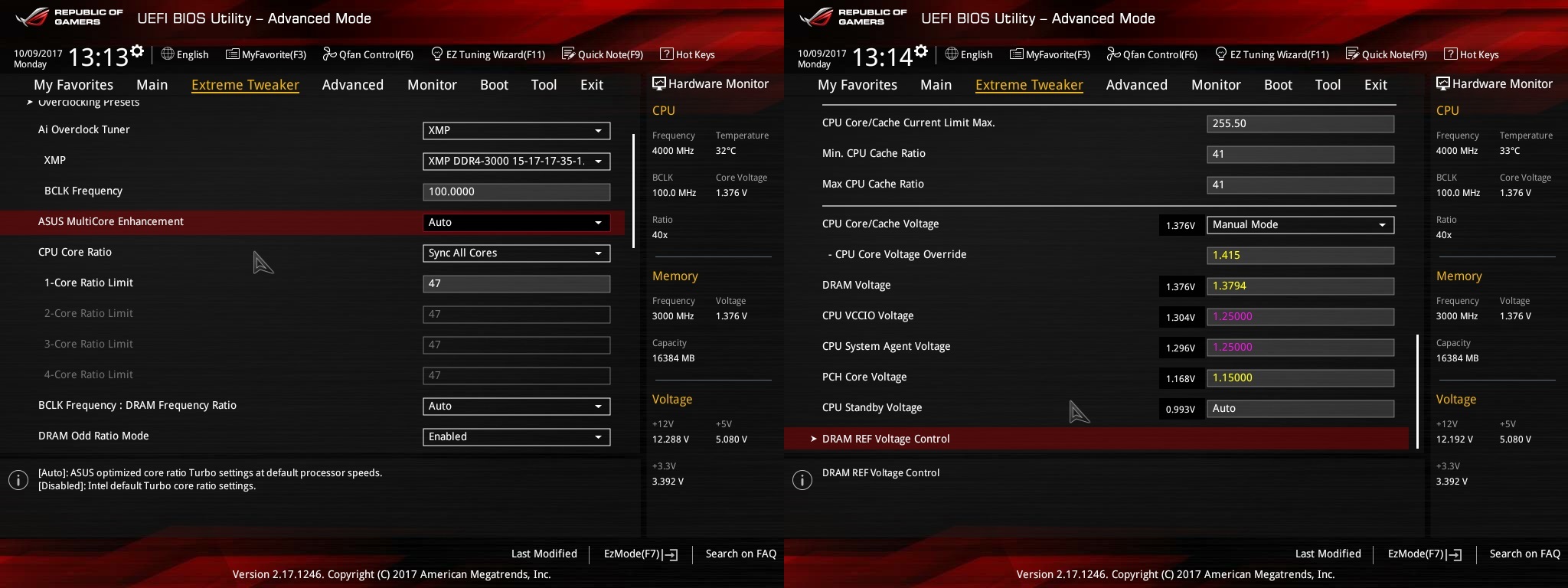The image size is (1568, 588).
Task: Click Hardware Monitor icon in left window
Action: (658, 83)
